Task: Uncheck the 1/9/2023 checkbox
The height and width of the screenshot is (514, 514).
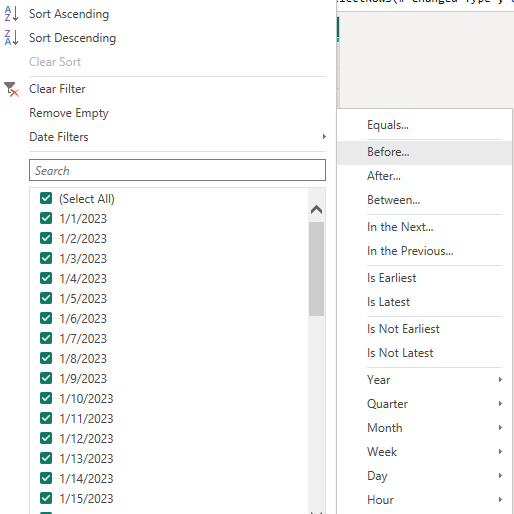Action: [46, 378]
